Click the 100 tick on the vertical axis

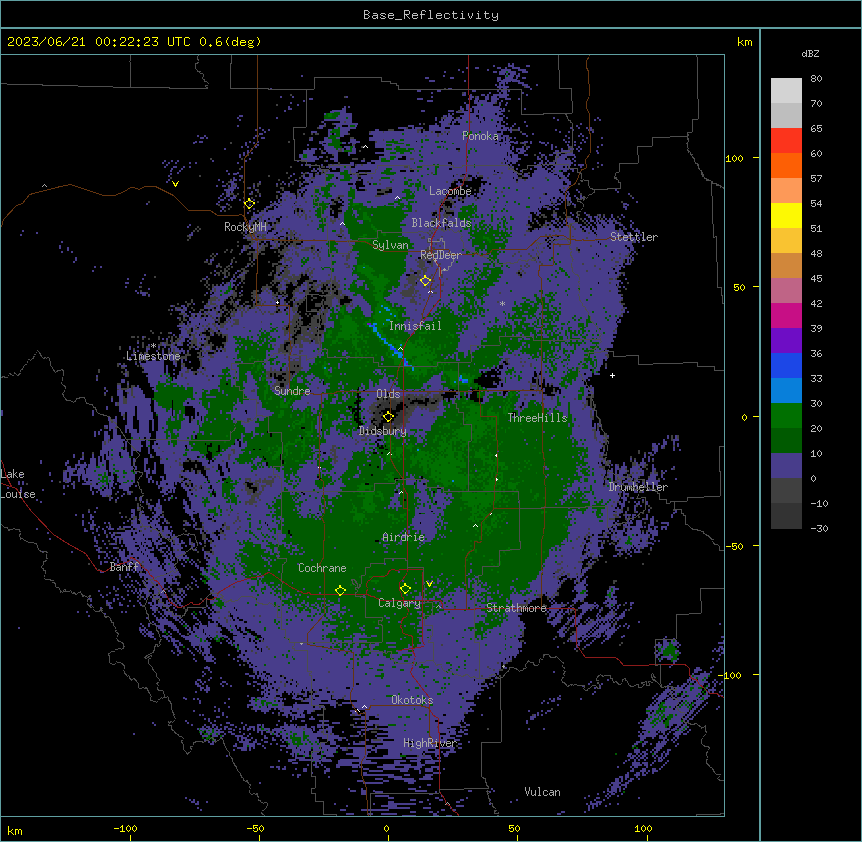coord(734,158)
